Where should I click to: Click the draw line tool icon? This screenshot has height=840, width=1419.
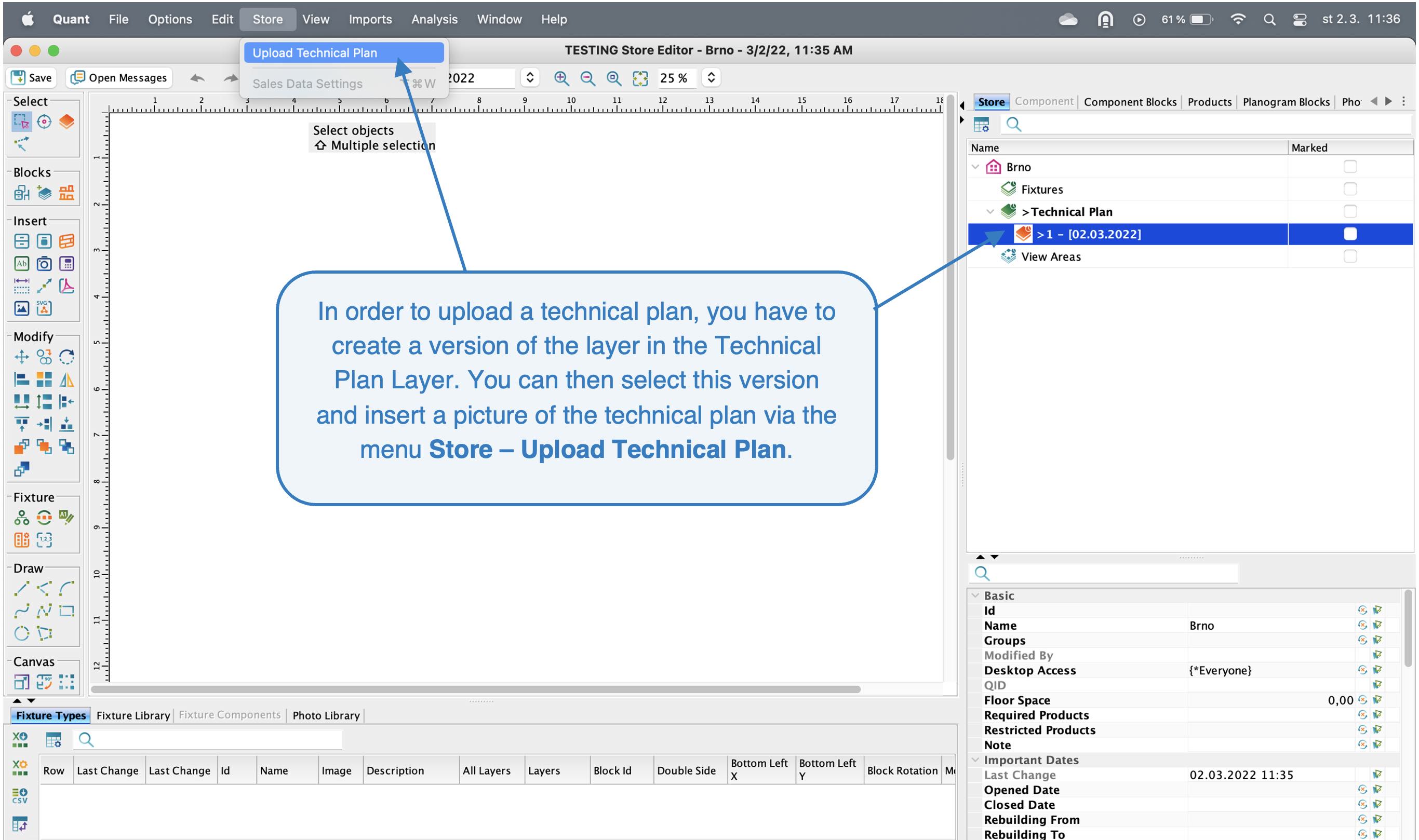(21, 589)
